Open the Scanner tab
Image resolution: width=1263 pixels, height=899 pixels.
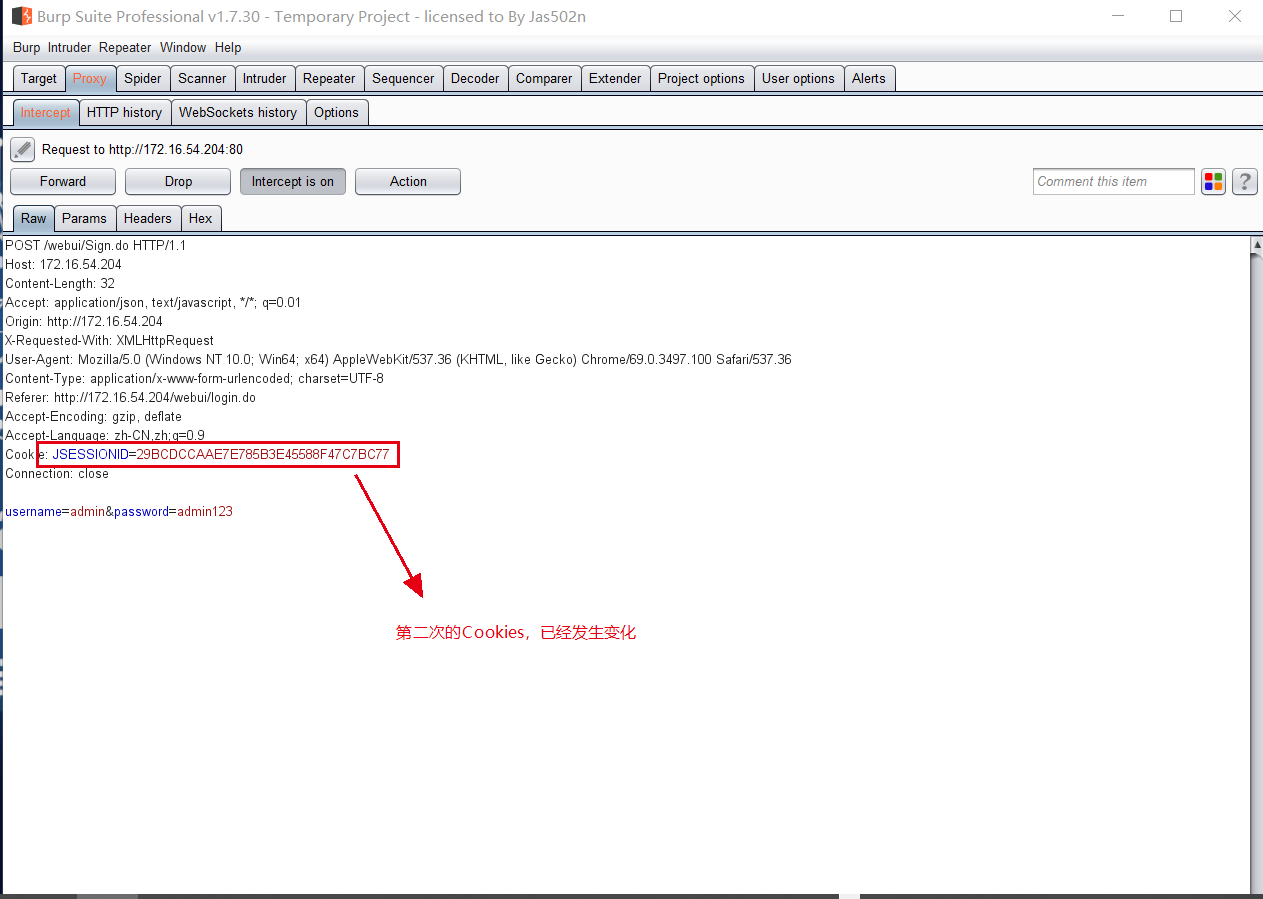(203, 78)
